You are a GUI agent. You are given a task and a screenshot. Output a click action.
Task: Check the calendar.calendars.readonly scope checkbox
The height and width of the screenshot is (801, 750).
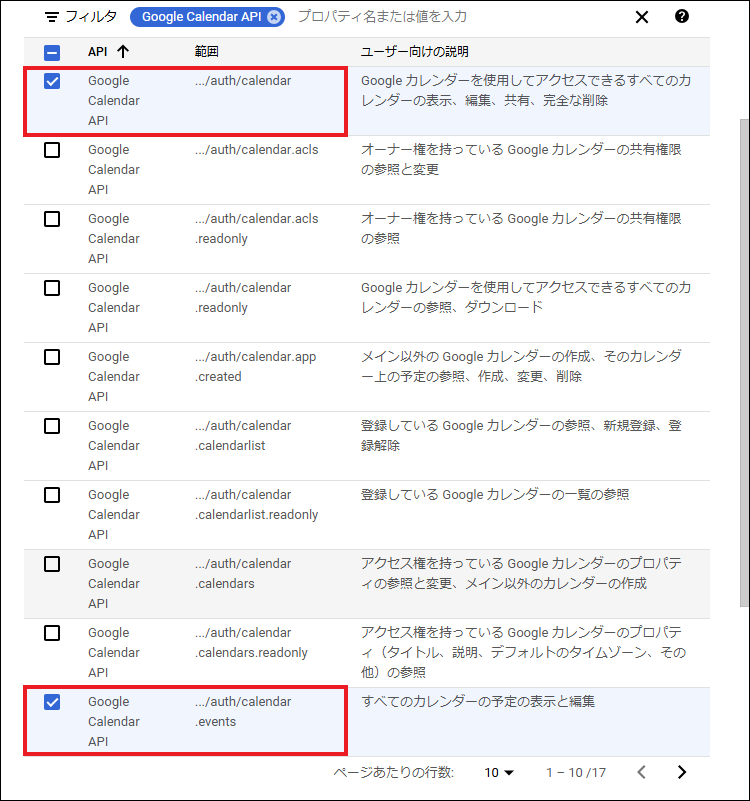coord(52,633)
